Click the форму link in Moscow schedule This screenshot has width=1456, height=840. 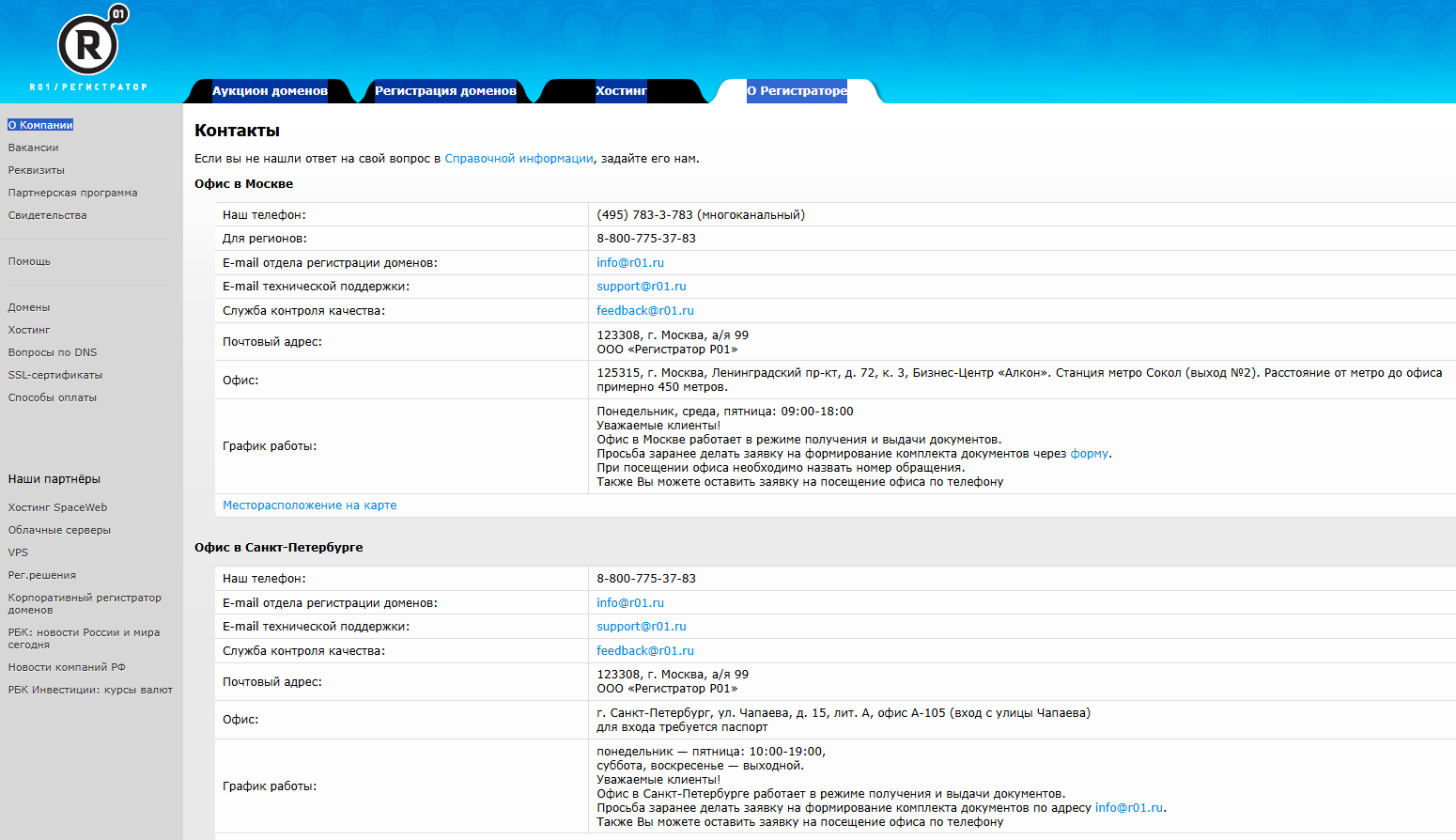tap(1089, 454)
